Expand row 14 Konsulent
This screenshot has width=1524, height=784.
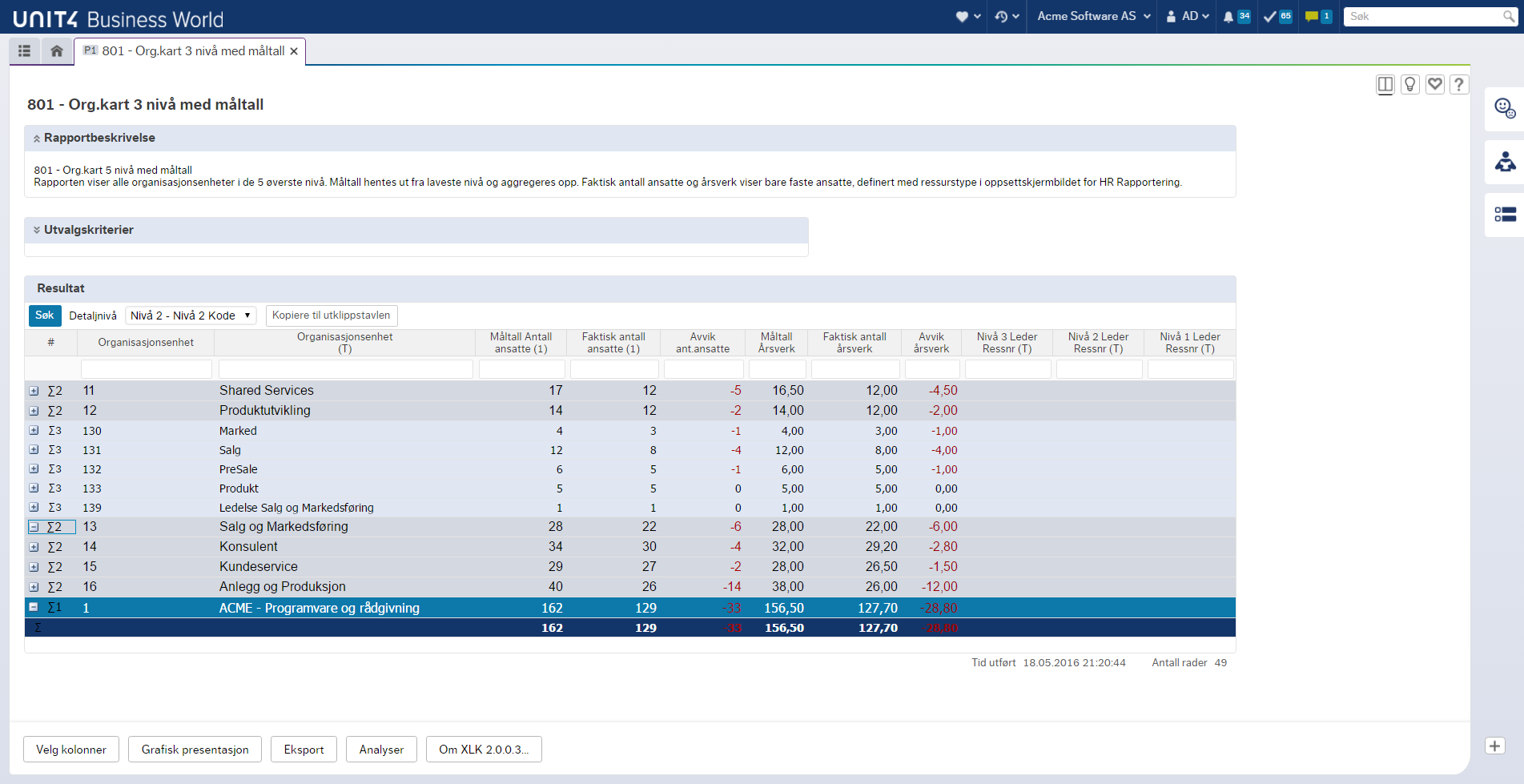point(34,547)
